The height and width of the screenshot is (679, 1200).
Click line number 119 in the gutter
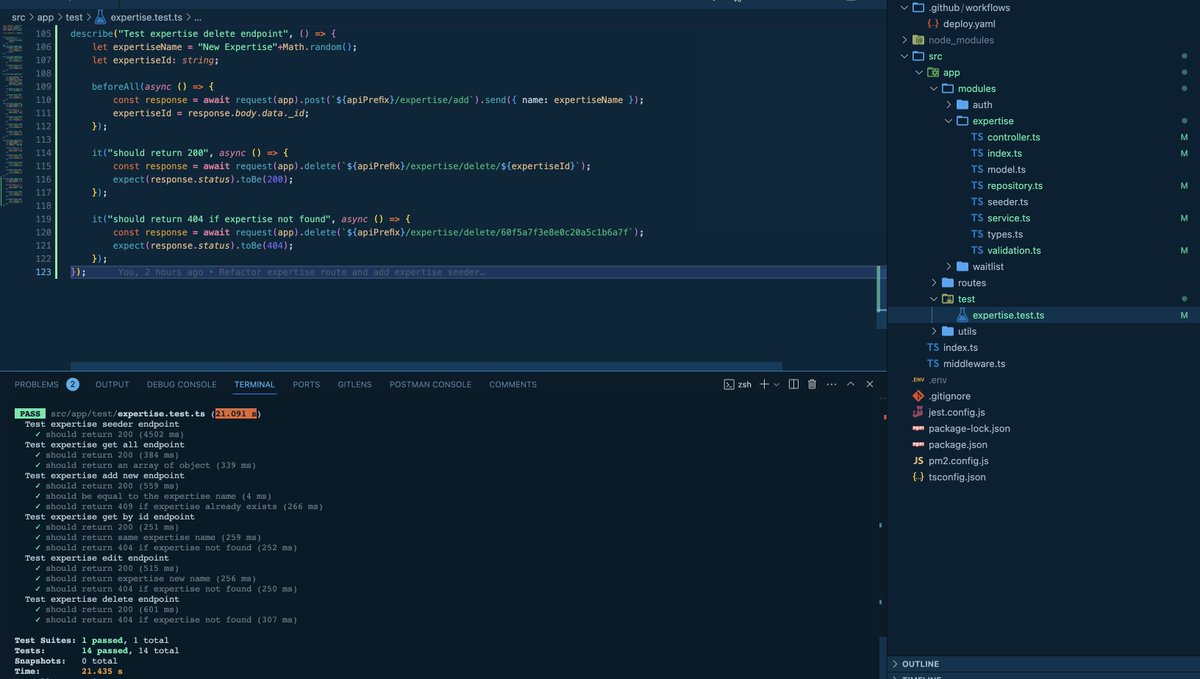click(43, 218)
